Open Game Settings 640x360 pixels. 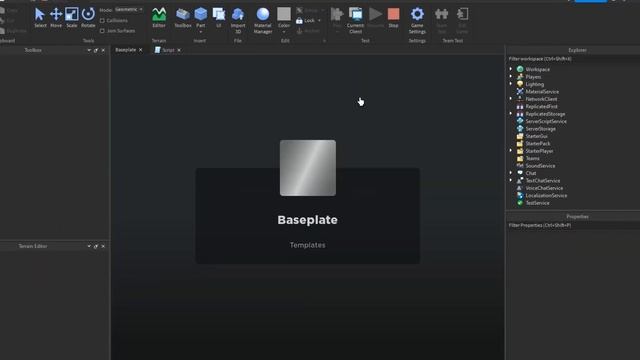(417, 20)
